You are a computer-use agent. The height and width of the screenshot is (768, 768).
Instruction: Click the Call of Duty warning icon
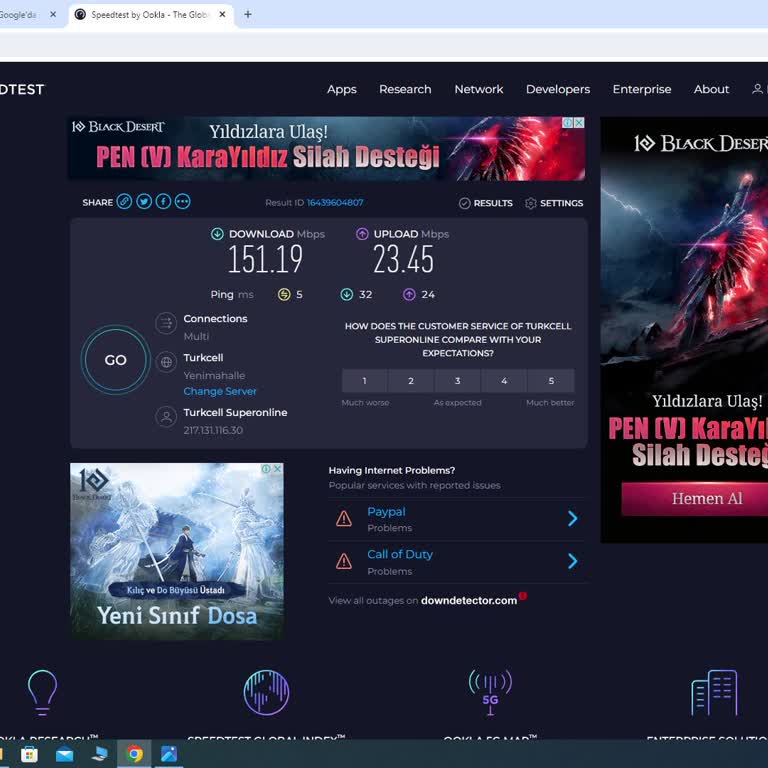pyautogui.click(x=344, y=561)
